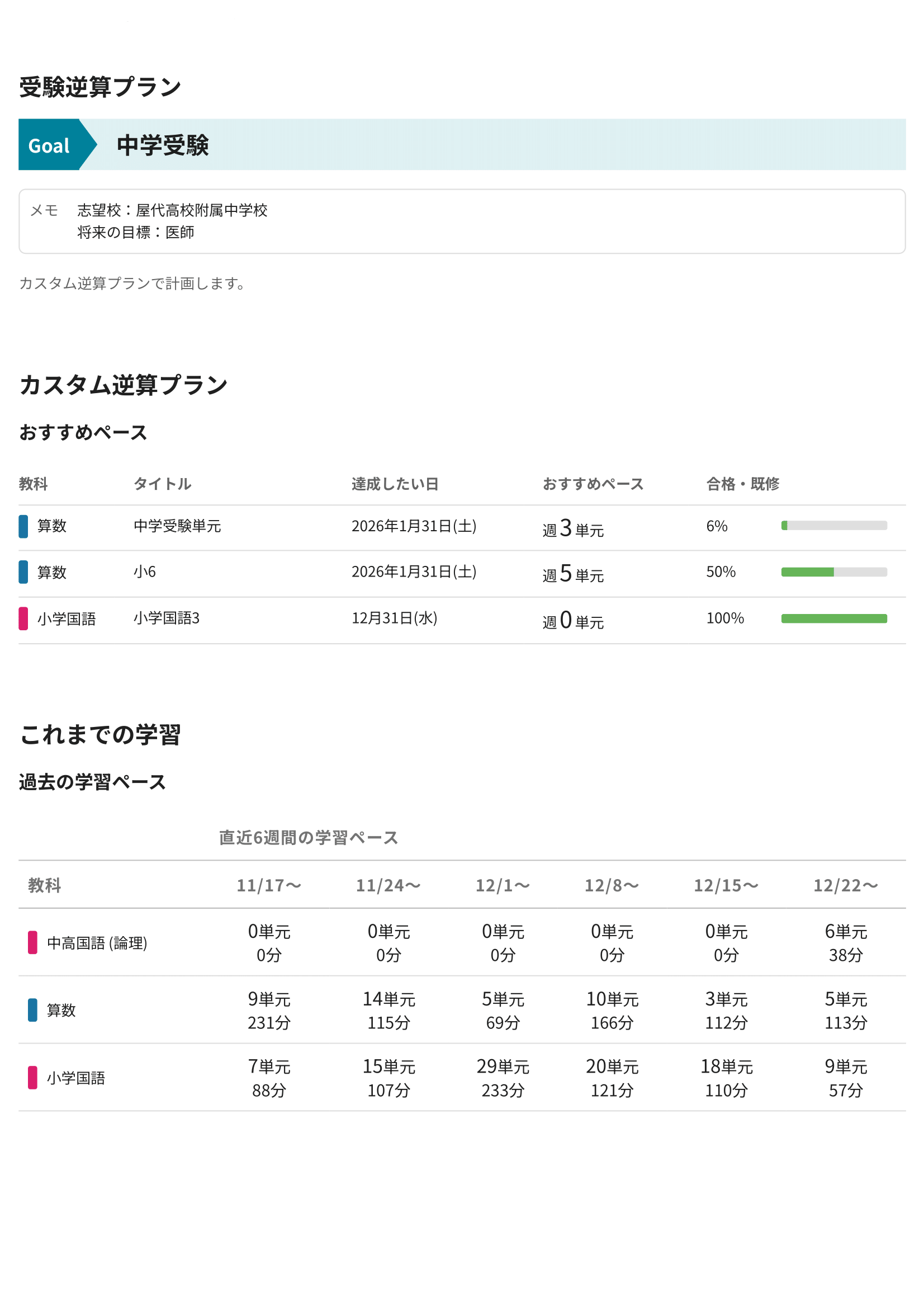Click the blue marker next to 算数 in past pace table
Screen dimensions: 924x1308
click(33, 1009)
